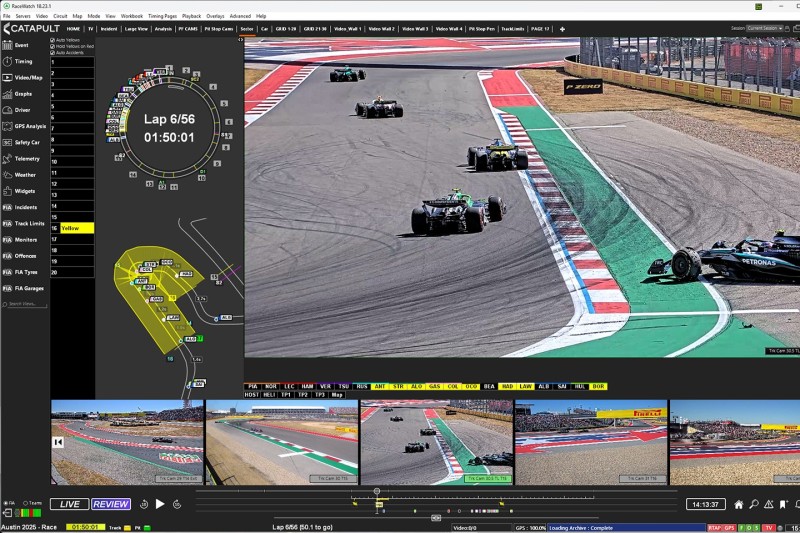Switch to the Pit Stop Cams tab

pyautogui.click(x=219, y=29)
